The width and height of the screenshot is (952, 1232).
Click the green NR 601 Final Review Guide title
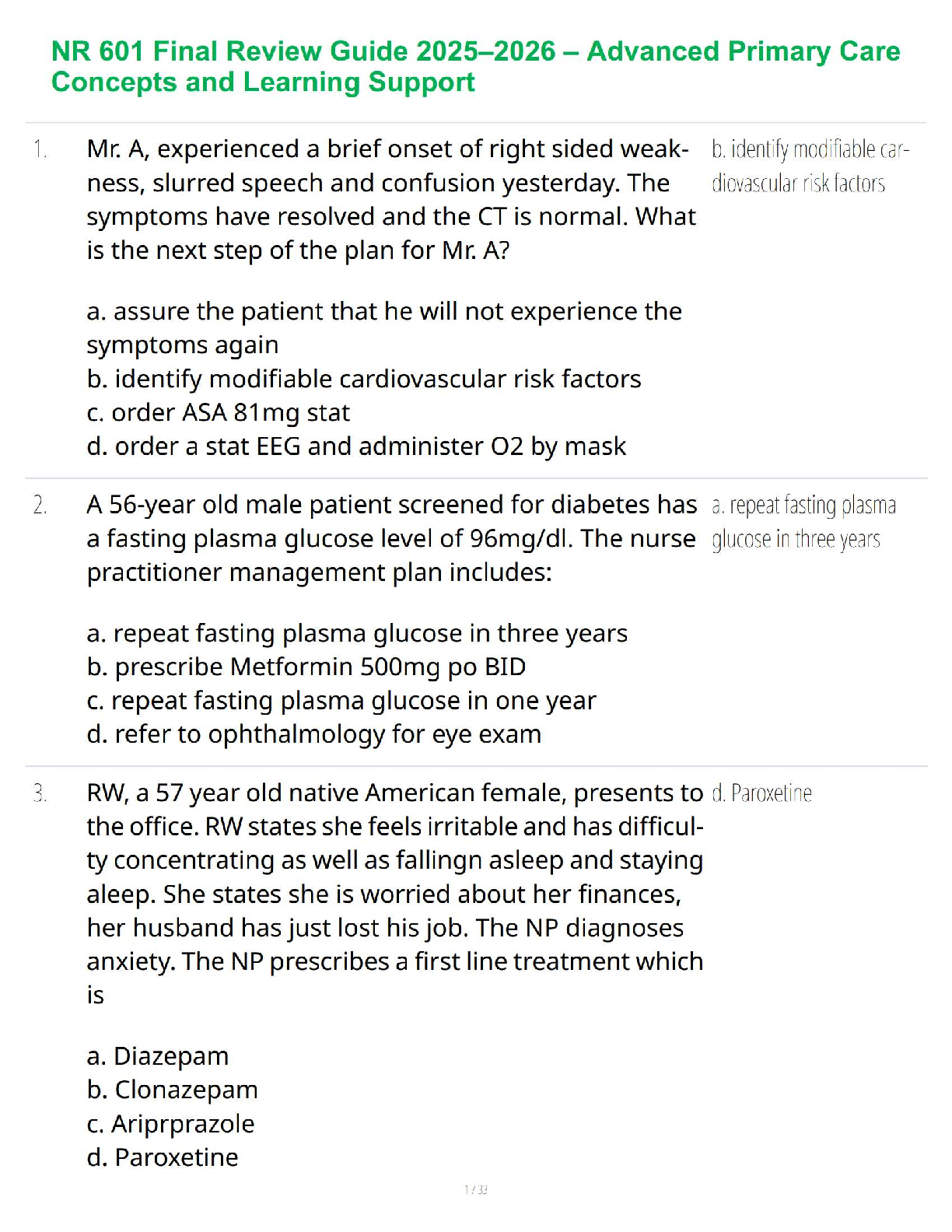pyautogui.click(x=475, y=67)
